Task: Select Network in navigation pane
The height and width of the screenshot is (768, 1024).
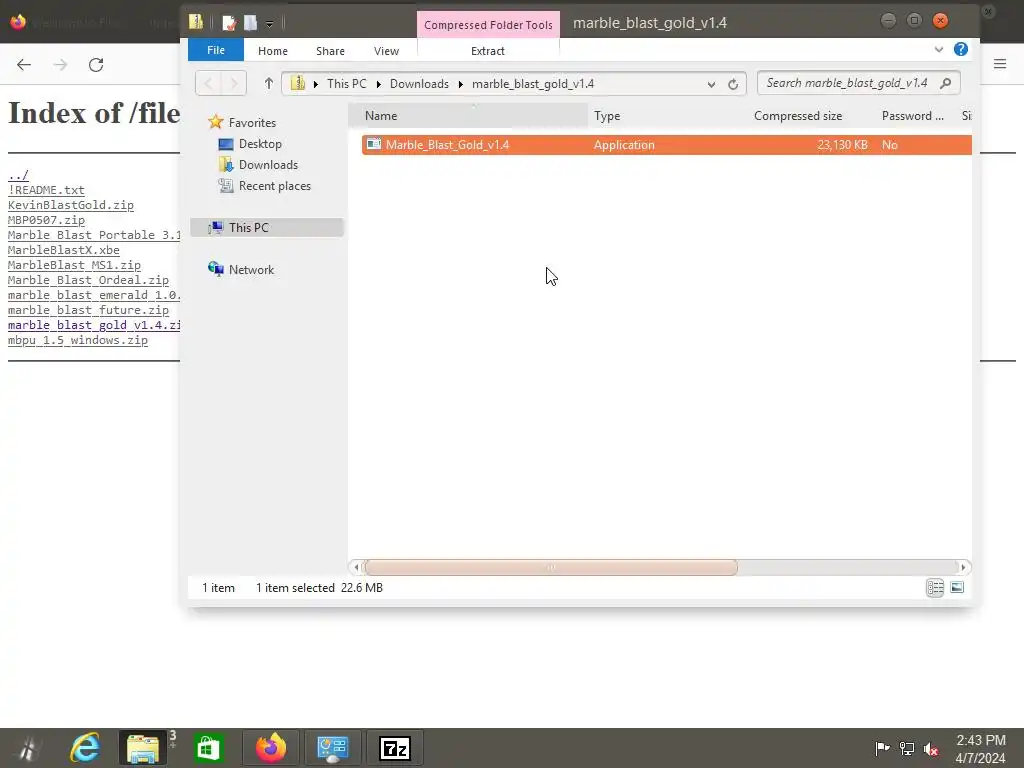Action: point(251,270)
